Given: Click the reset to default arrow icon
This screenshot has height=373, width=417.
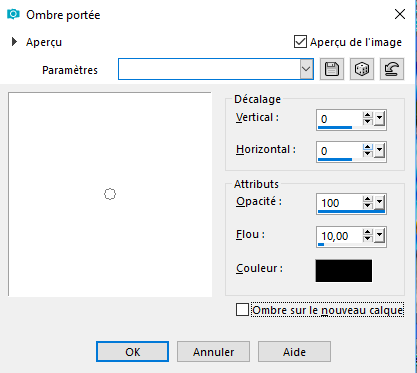Looking at the screenshot, I should (392, 69).
